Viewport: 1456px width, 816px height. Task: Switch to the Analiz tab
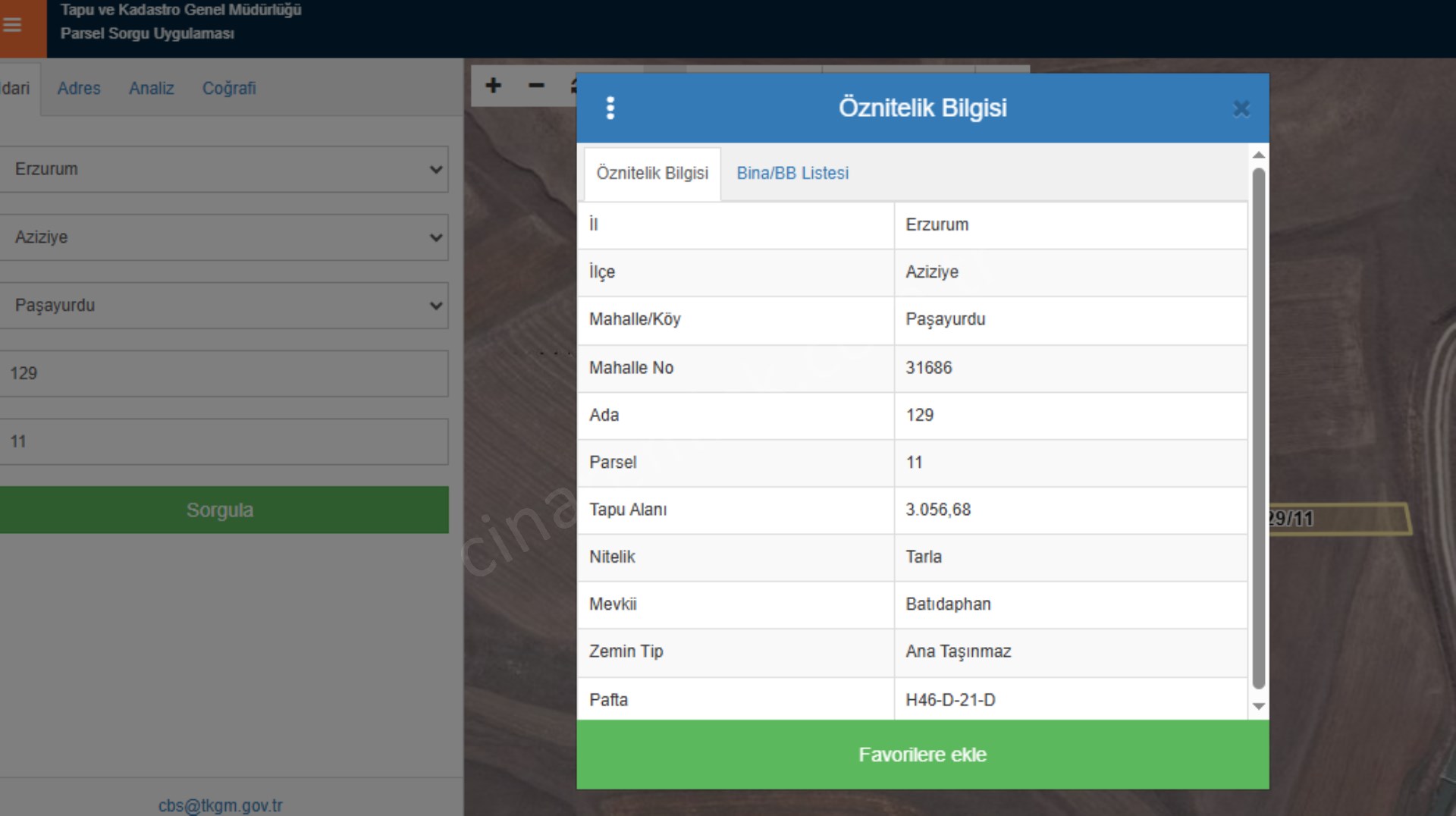[152, 88]
